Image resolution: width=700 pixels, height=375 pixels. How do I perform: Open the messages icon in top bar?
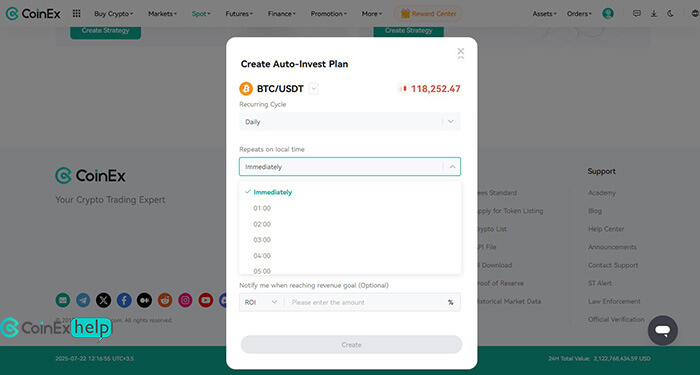pos(637,13)
